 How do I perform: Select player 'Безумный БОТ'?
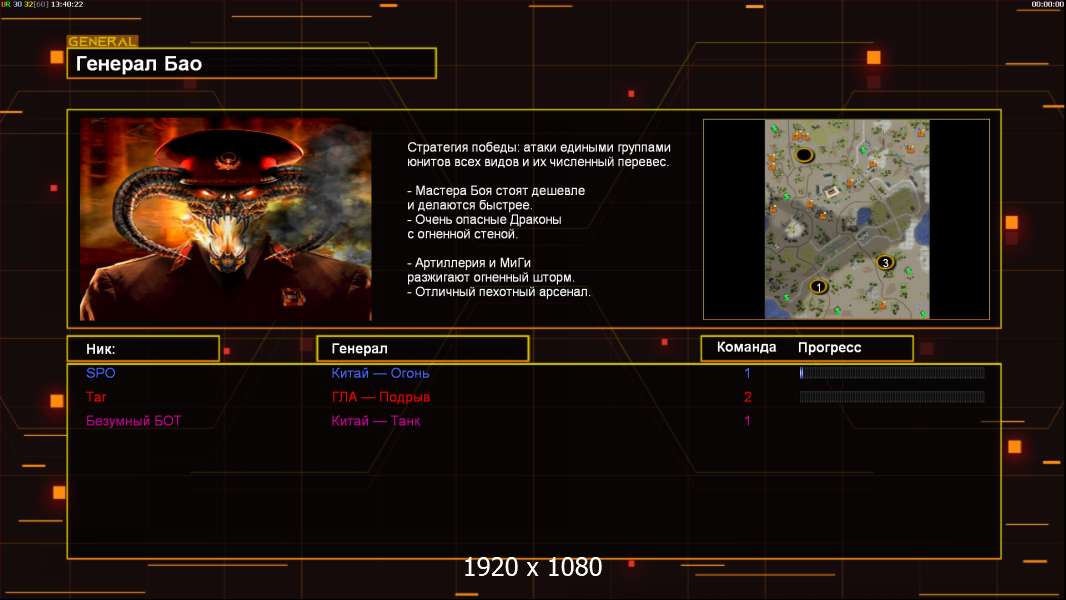134,421
